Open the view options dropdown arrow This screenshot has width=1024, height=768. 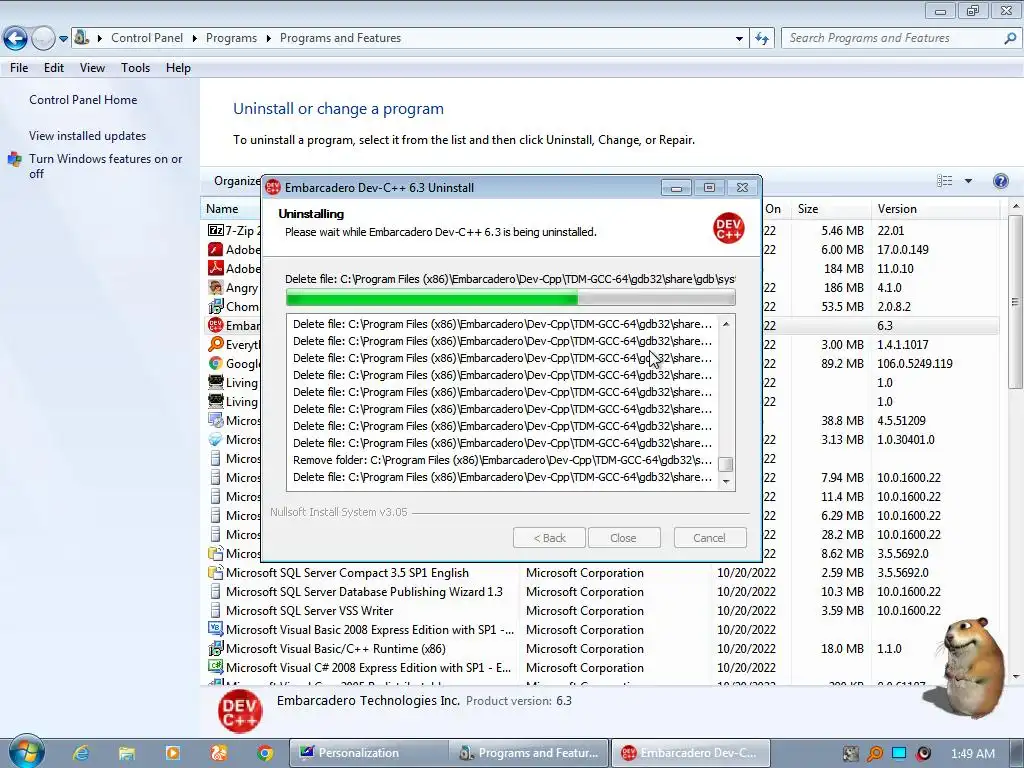click(968, 181)
